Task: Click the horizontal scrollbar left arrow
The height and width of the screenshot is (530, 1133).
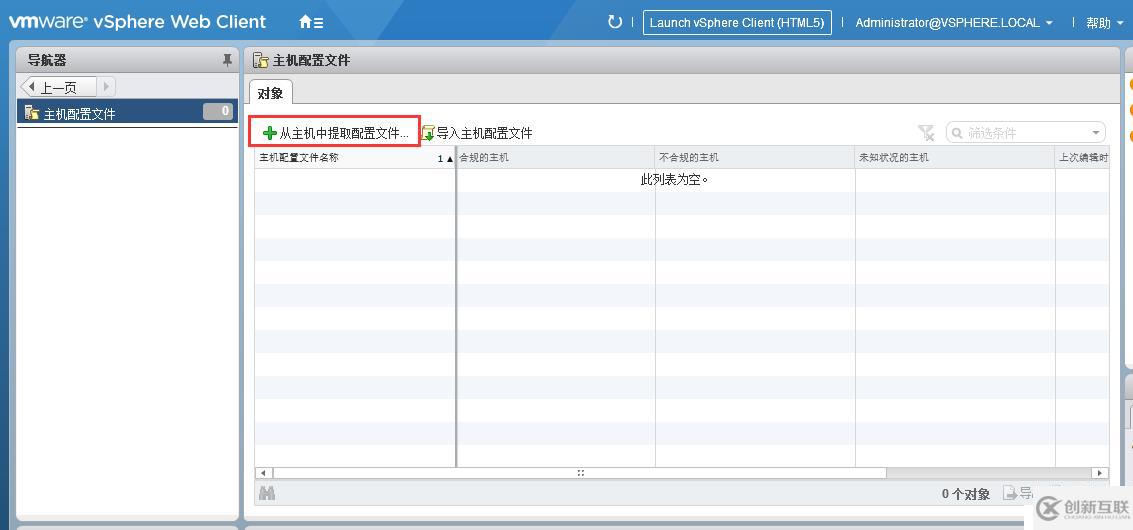Action: point(262,473)
